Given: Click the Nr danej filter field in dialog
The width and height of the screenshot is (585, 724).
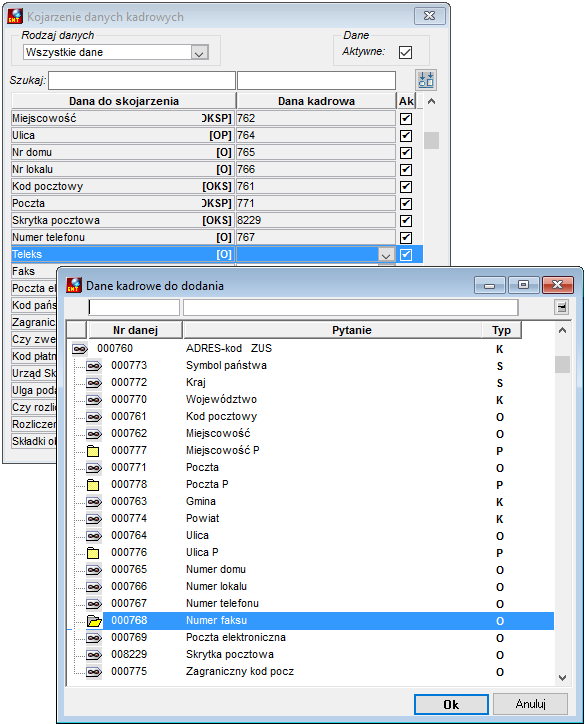Looking at the screenshot, I should (134, 308).
